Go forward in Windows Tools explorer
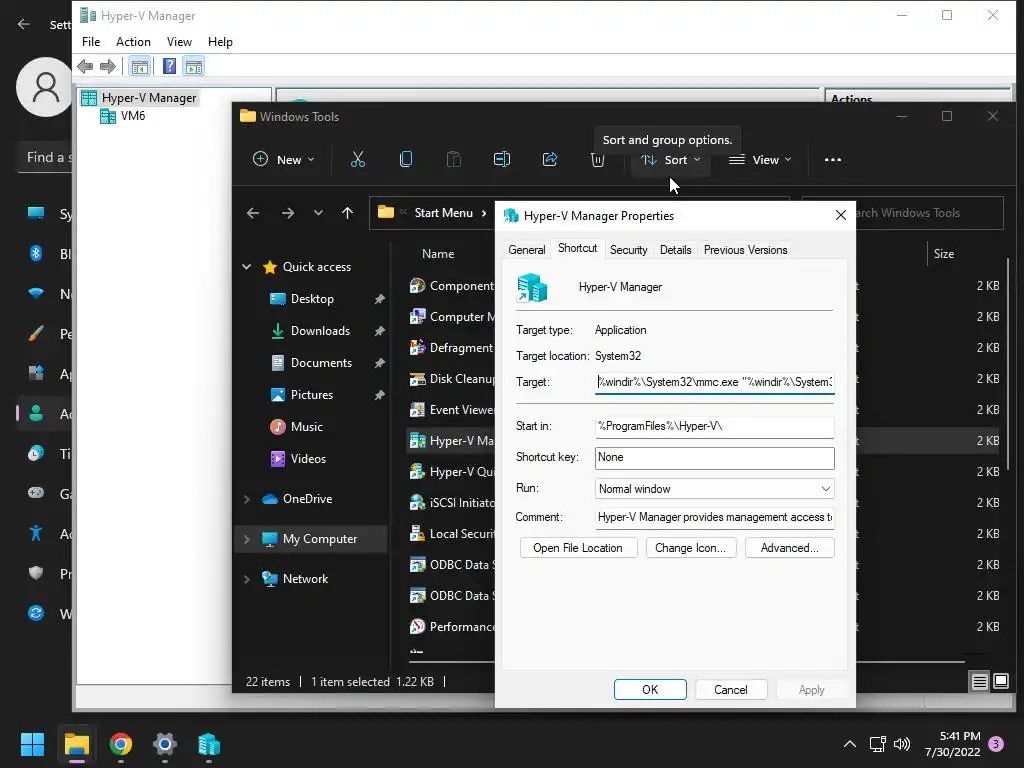The height and width of the screenshot is (768, 1024). [x=287, y=213]
